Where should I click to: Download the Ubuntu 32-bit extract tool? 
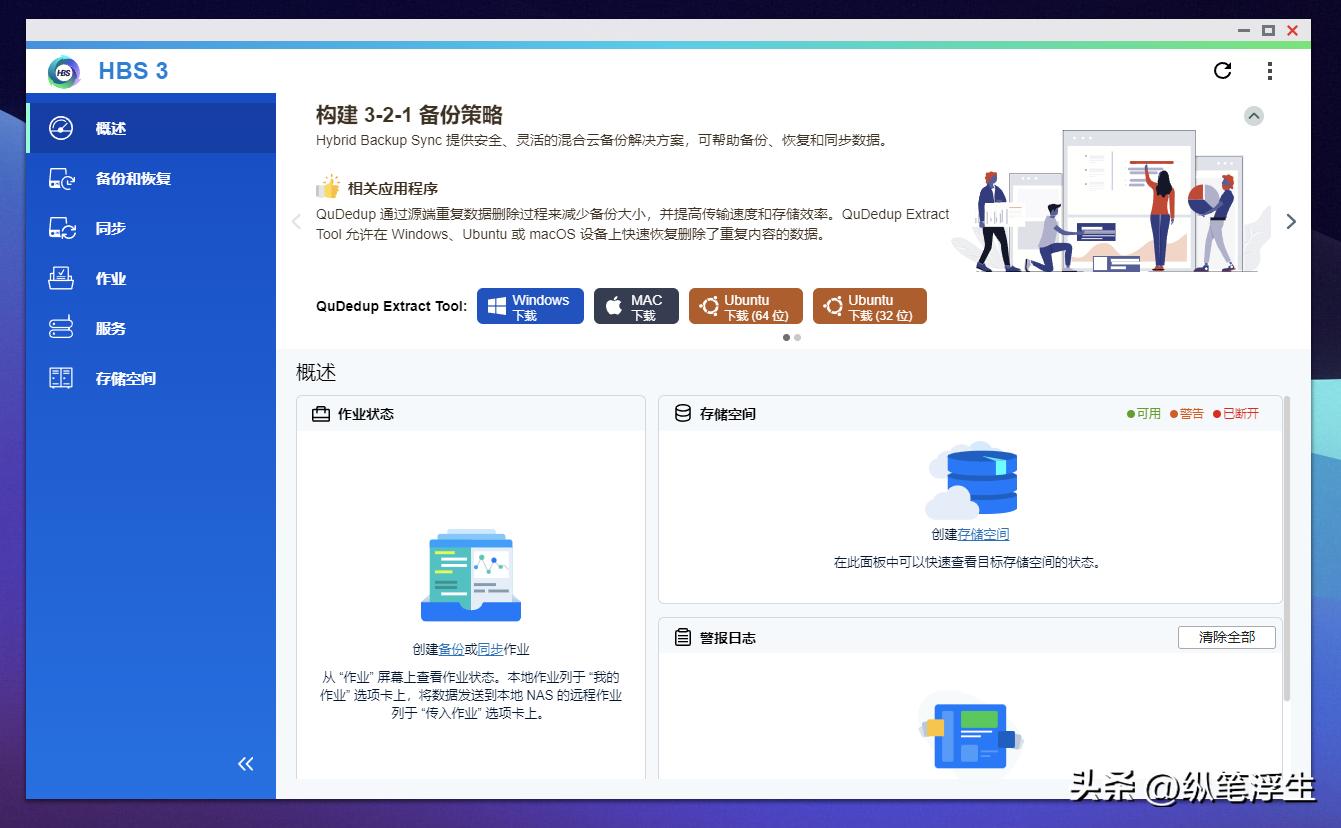pos(869,305)
